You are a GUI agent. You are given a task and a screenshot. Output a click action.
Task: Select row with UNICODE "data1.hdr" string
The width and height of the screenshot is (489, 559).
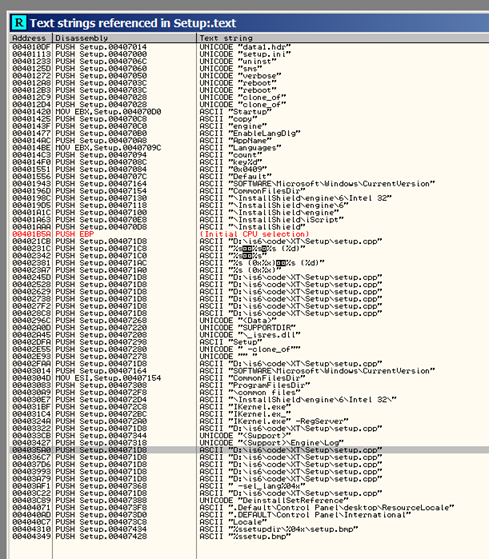[249, 47]
